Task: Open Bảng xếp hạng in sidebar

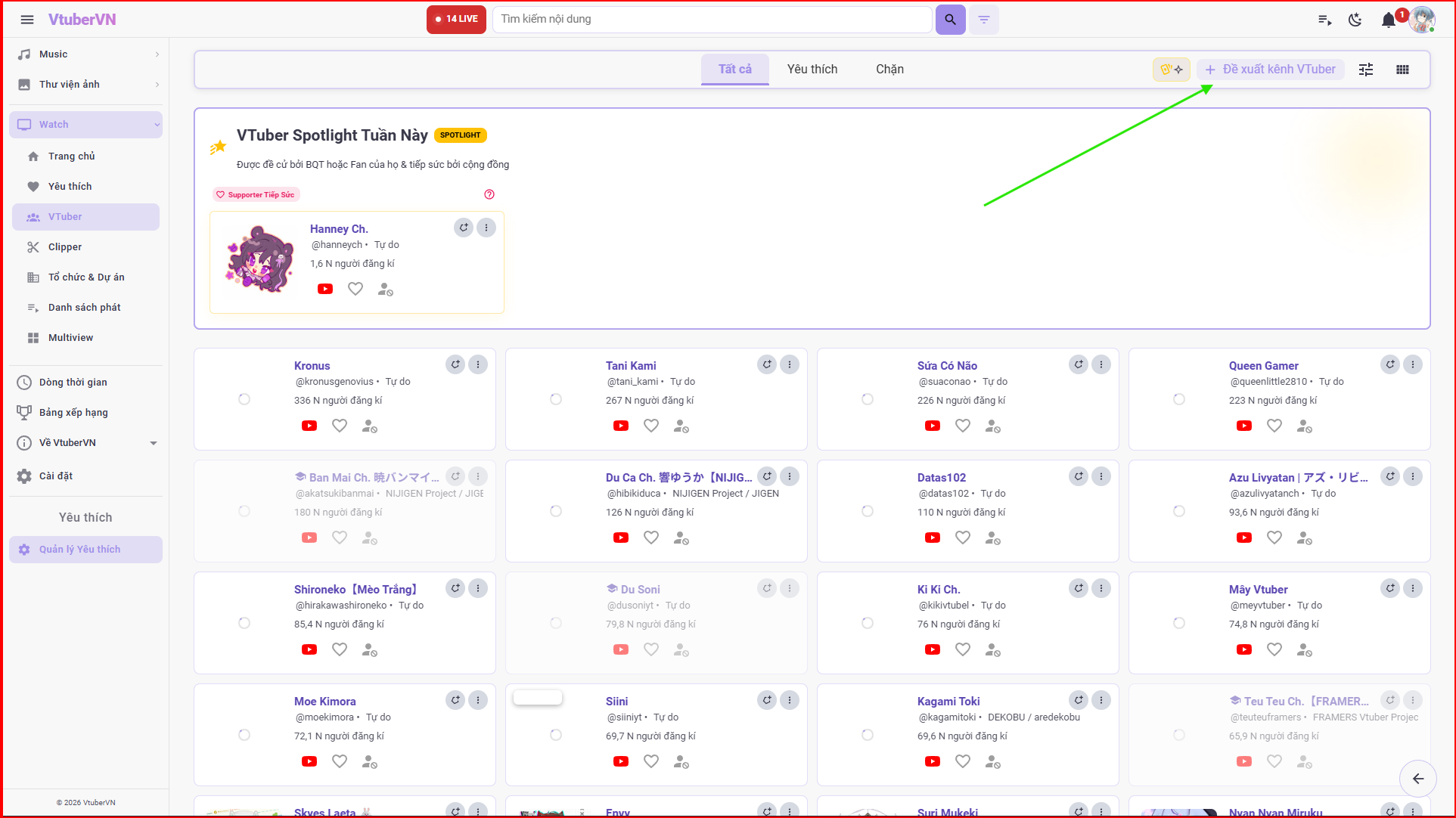Action: coord(86,413)
